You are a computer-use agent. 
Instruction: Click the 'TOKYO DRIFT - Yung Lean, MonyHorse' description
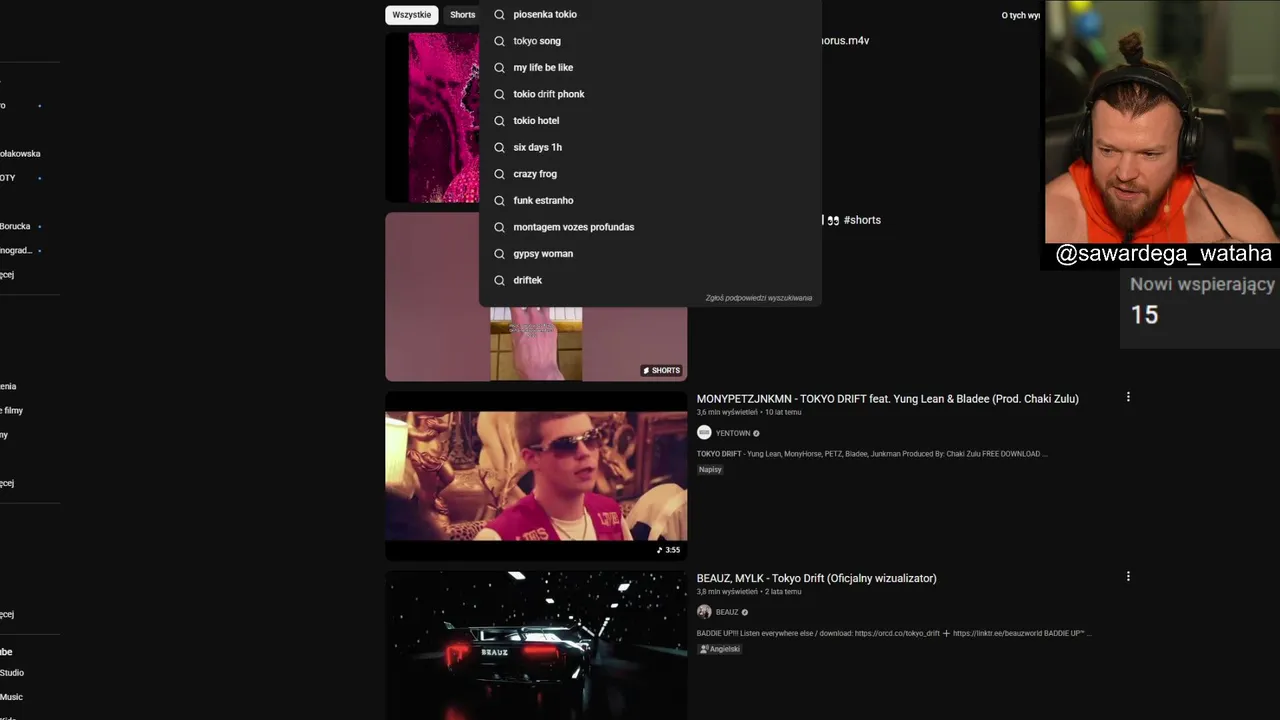872,454
